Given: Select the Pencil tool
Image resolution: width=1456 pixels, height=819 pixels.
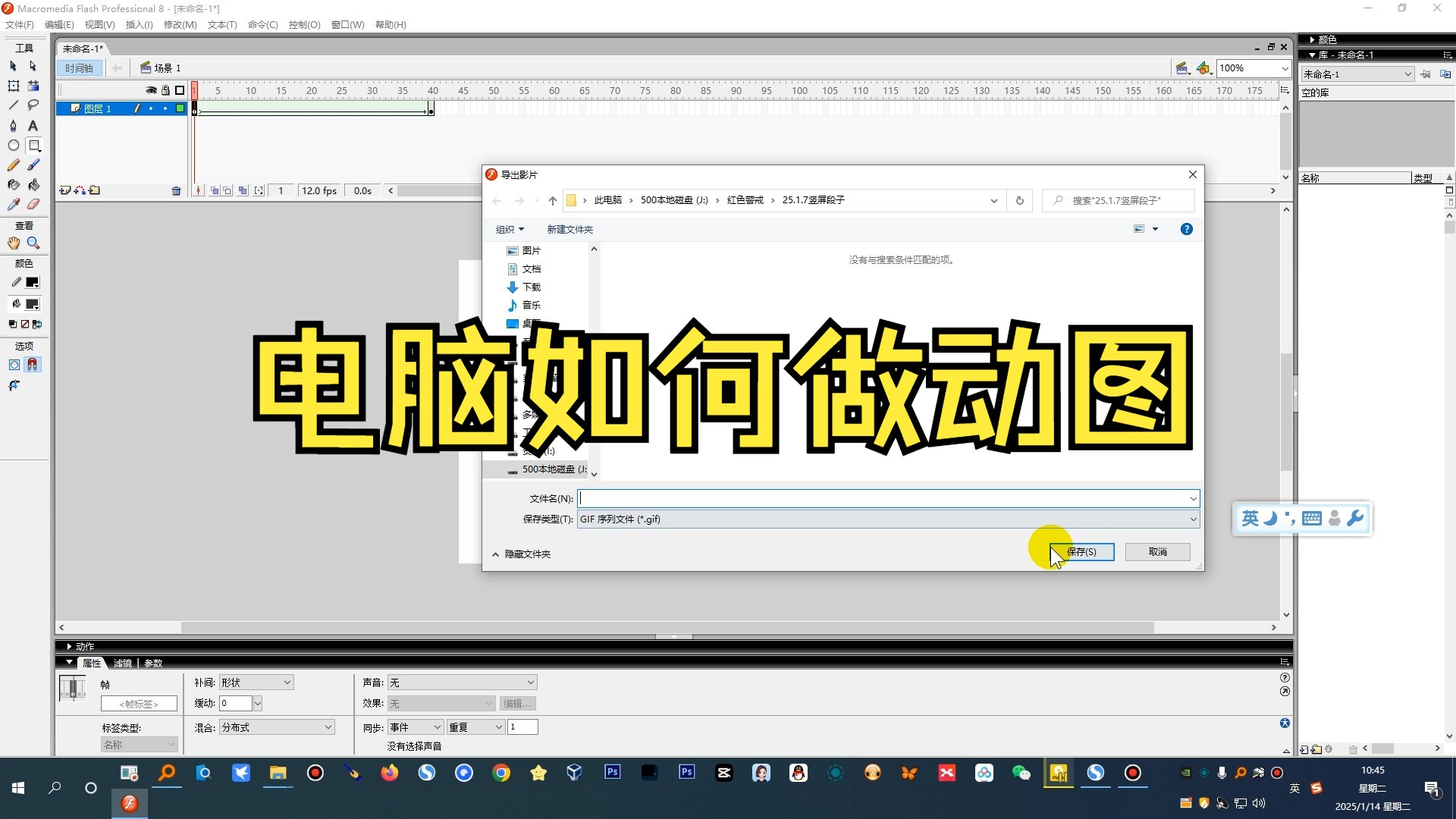Looking at the screenshot, I should (x=13, y=165).
